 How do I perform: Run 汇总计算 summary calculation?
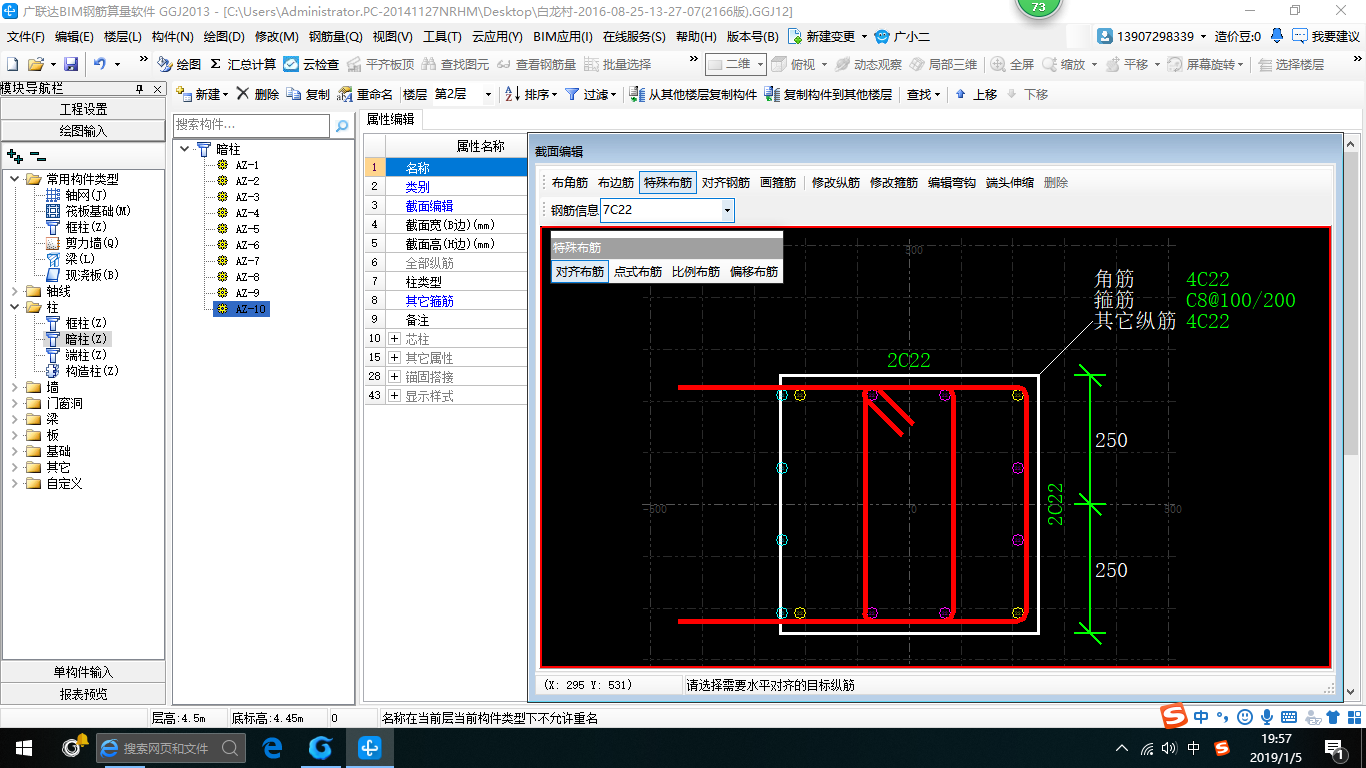pyautogui.click(x=243, y=64)
